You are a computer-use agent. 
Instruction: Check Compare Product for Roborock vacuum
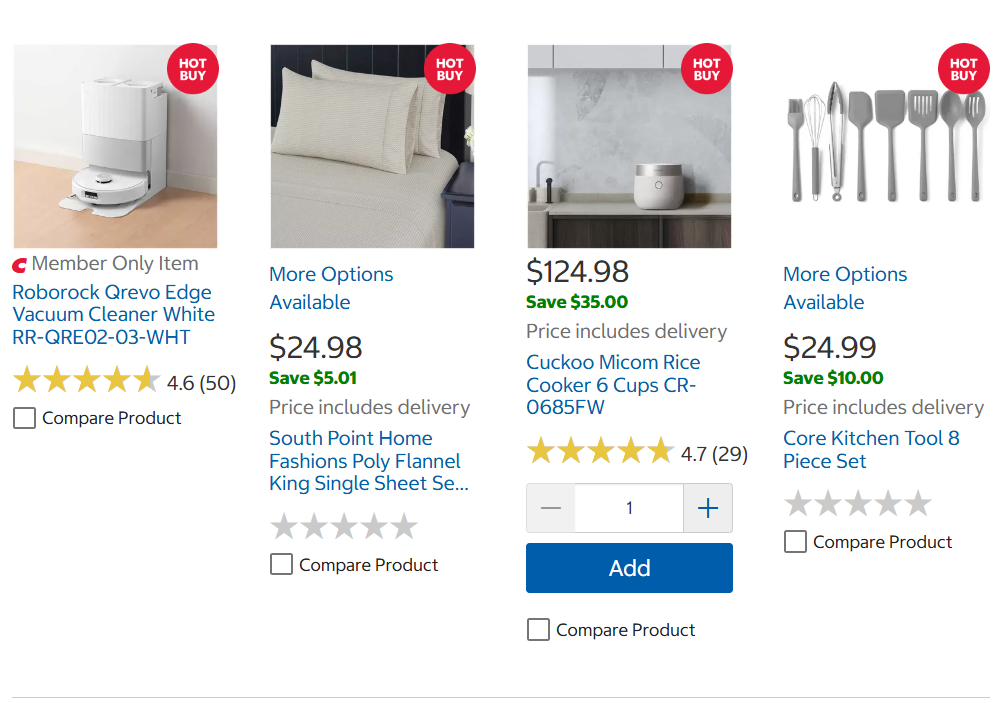[x=24, y=418]
